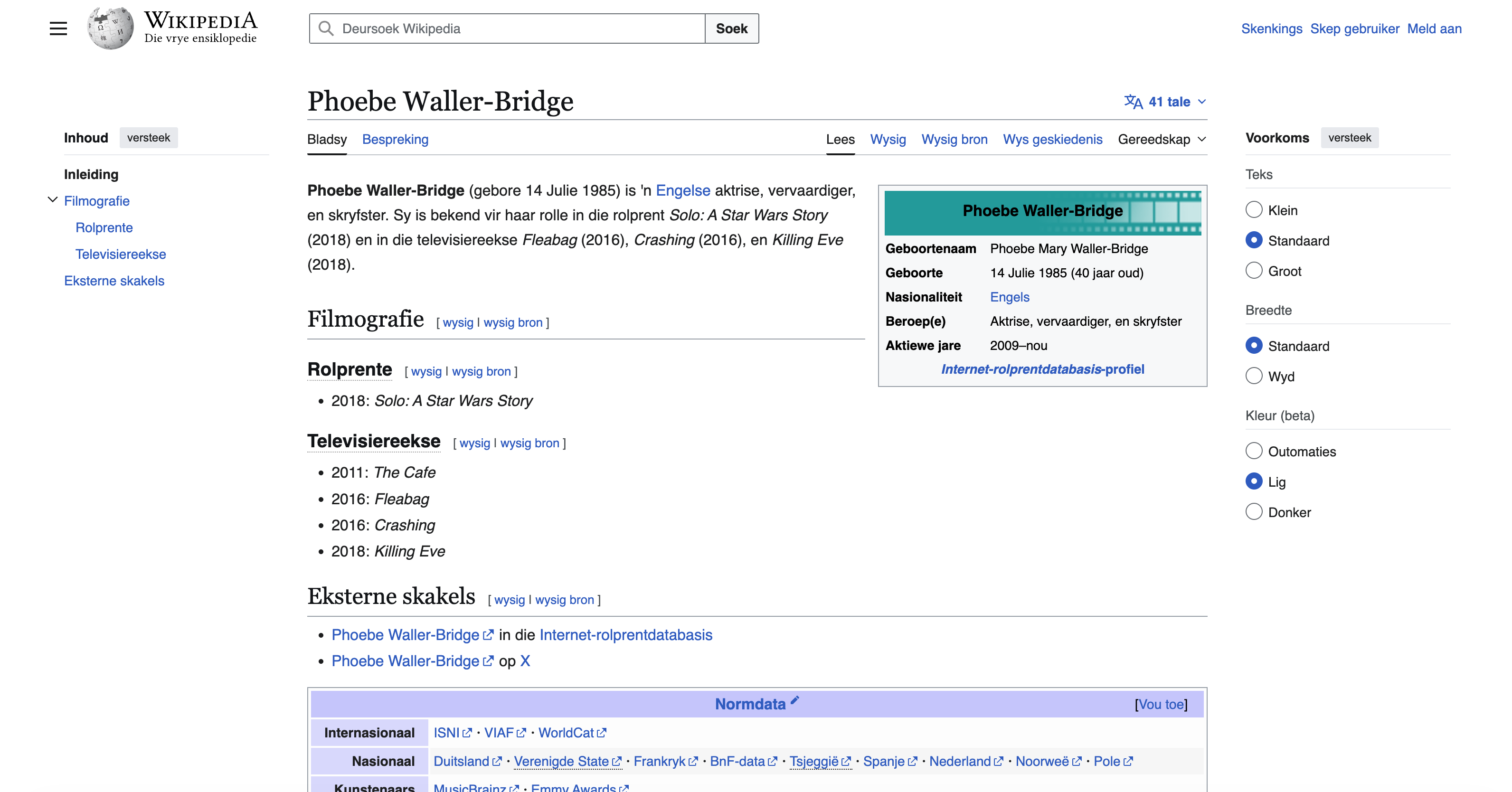Click wysig bron beside Eksterne skakels

click(x=564, y=599)
